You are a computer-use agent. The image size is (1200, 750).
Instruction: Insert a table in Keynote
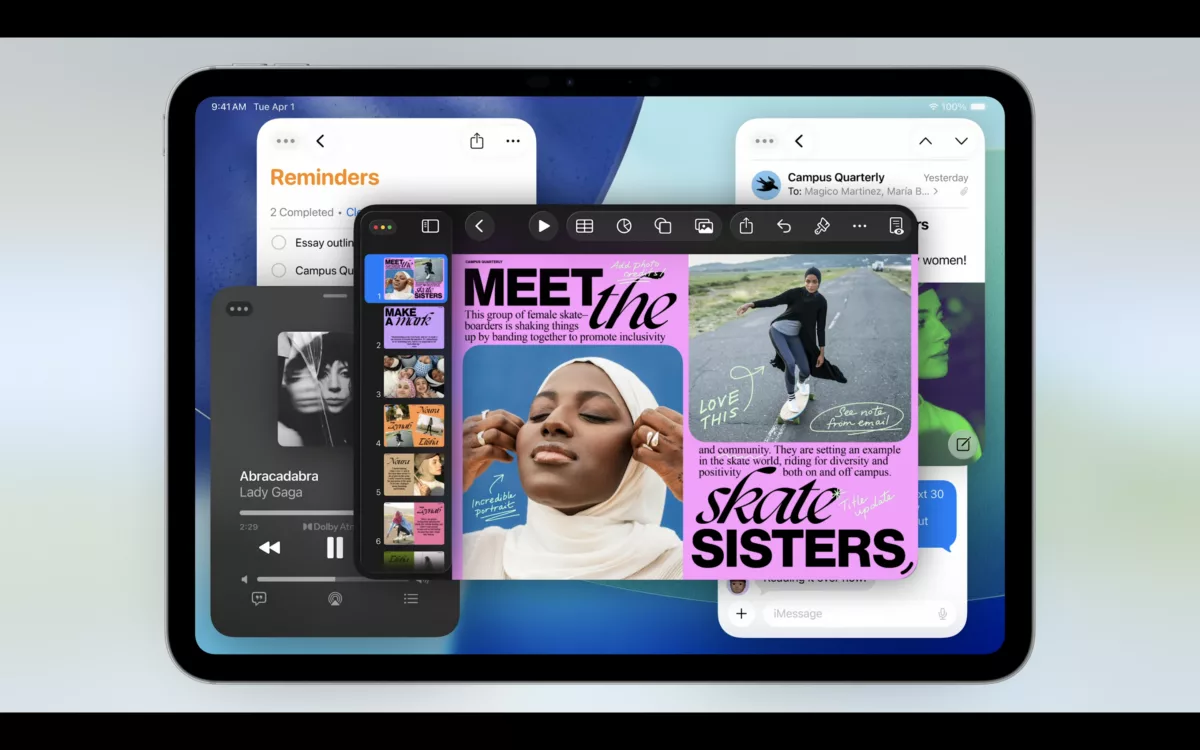point(584,226)
